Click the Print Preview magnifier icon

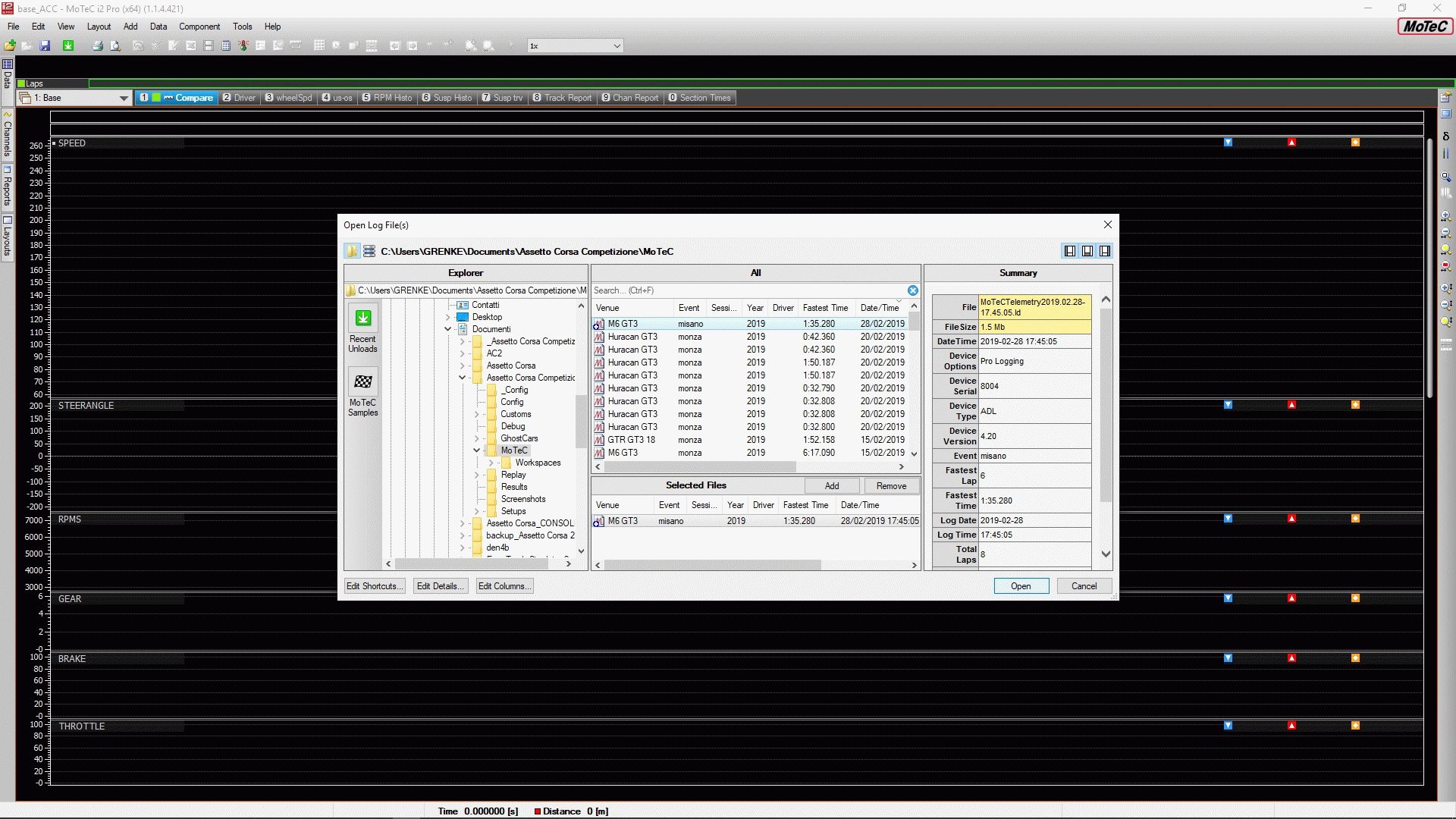click(115, 46)
